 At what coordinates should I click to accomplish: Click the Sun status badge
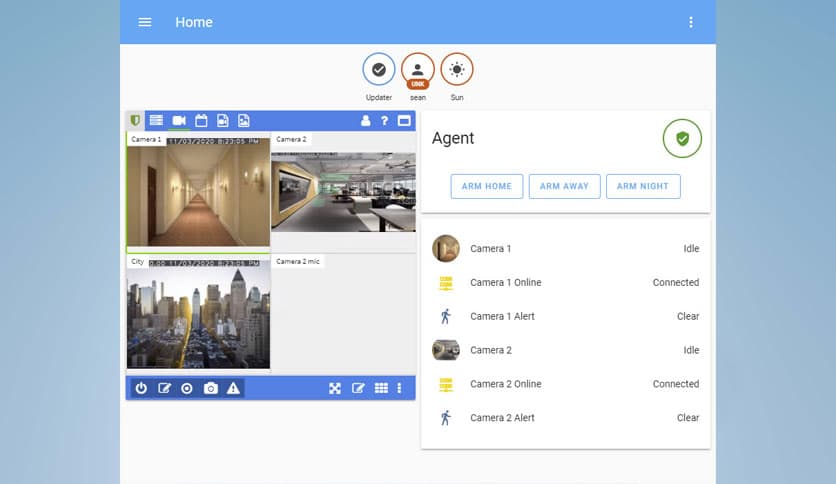[457, 70]
